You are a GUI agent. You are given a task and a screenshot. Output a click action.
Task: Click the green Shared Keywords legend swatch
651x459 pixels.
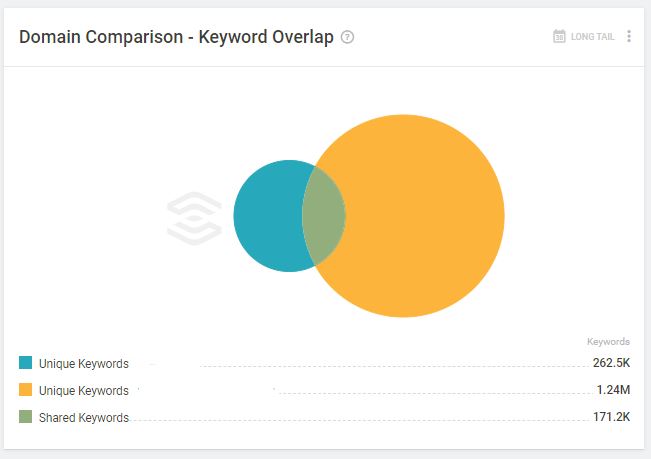tap(25, 417)
